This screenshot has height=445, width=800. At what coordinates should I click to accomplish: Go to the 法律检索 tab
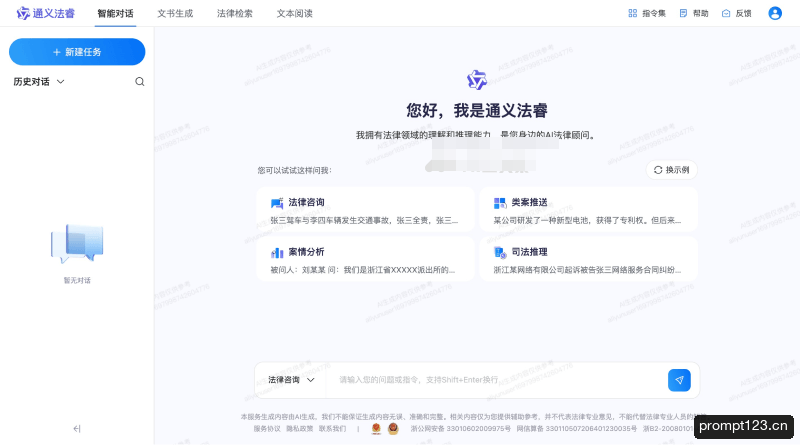click(x=235, y=14)
